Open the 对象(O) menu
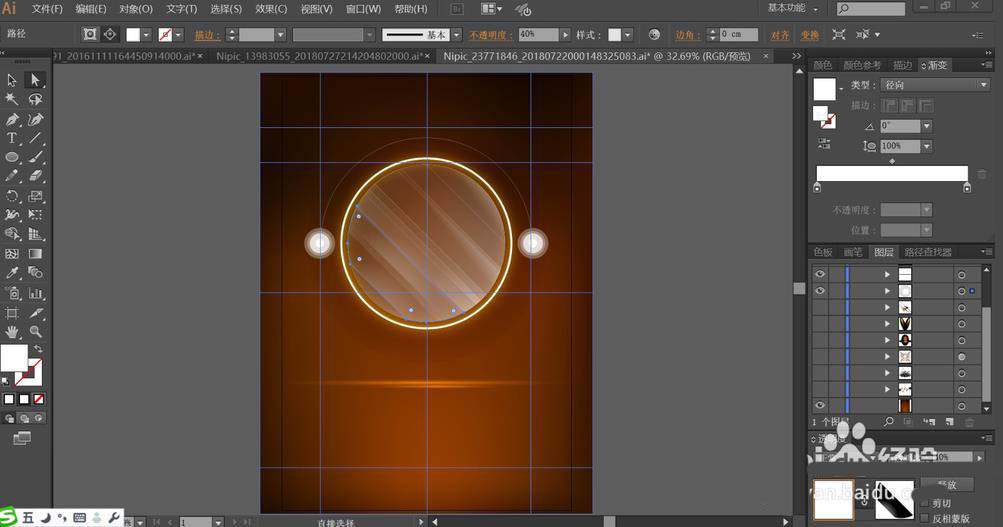 pos(136,9)
